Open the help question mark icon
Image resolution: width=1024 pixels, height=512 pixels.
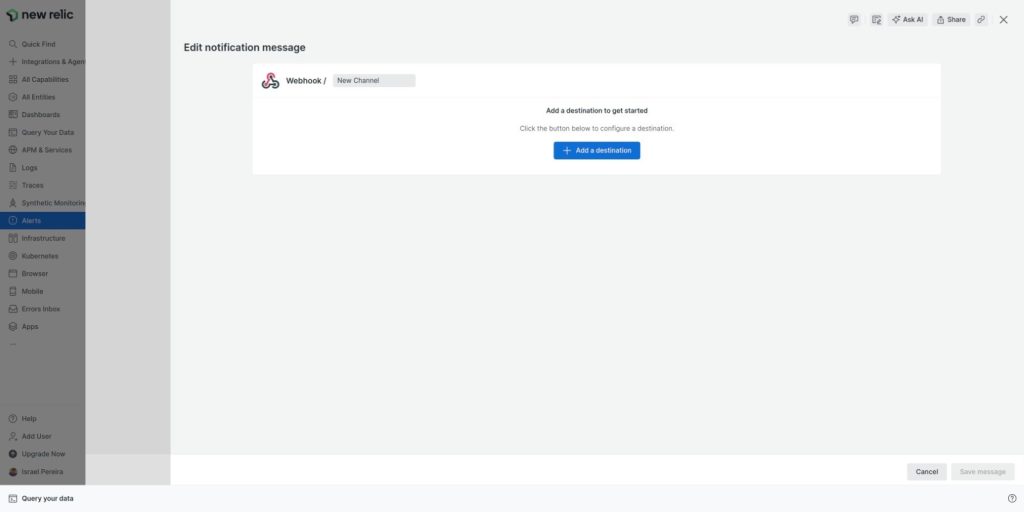(x=1012, y=498)
